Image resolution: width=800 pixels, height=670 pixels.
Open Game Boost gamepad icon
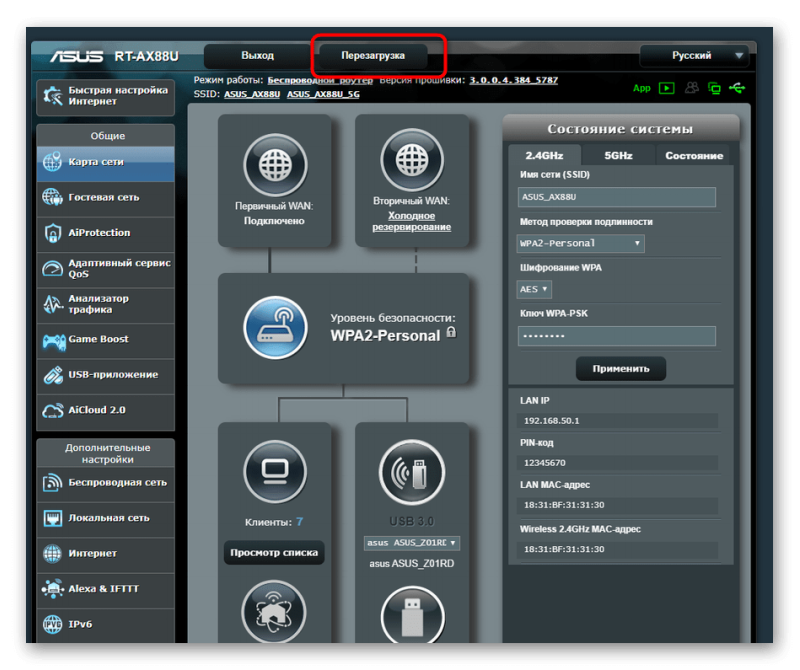tap(54, 340)
